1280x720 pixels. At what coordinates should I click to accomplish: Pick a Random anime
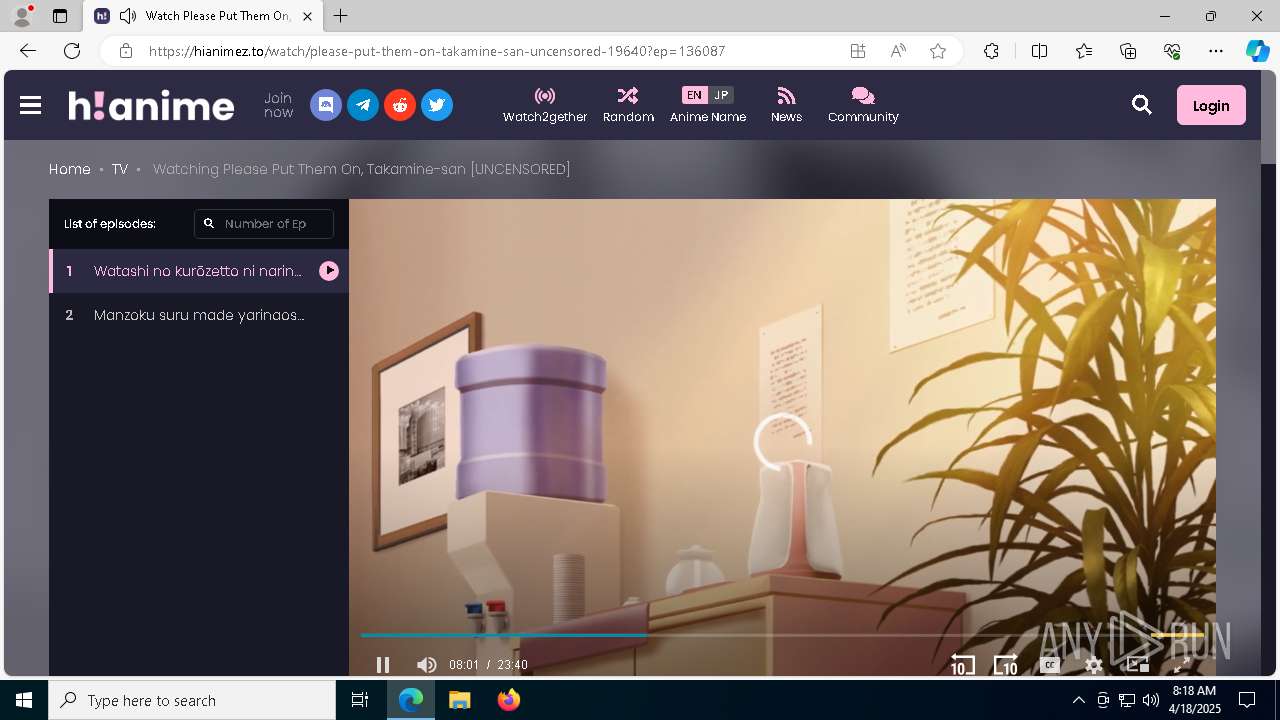click(x=628, y=105)
